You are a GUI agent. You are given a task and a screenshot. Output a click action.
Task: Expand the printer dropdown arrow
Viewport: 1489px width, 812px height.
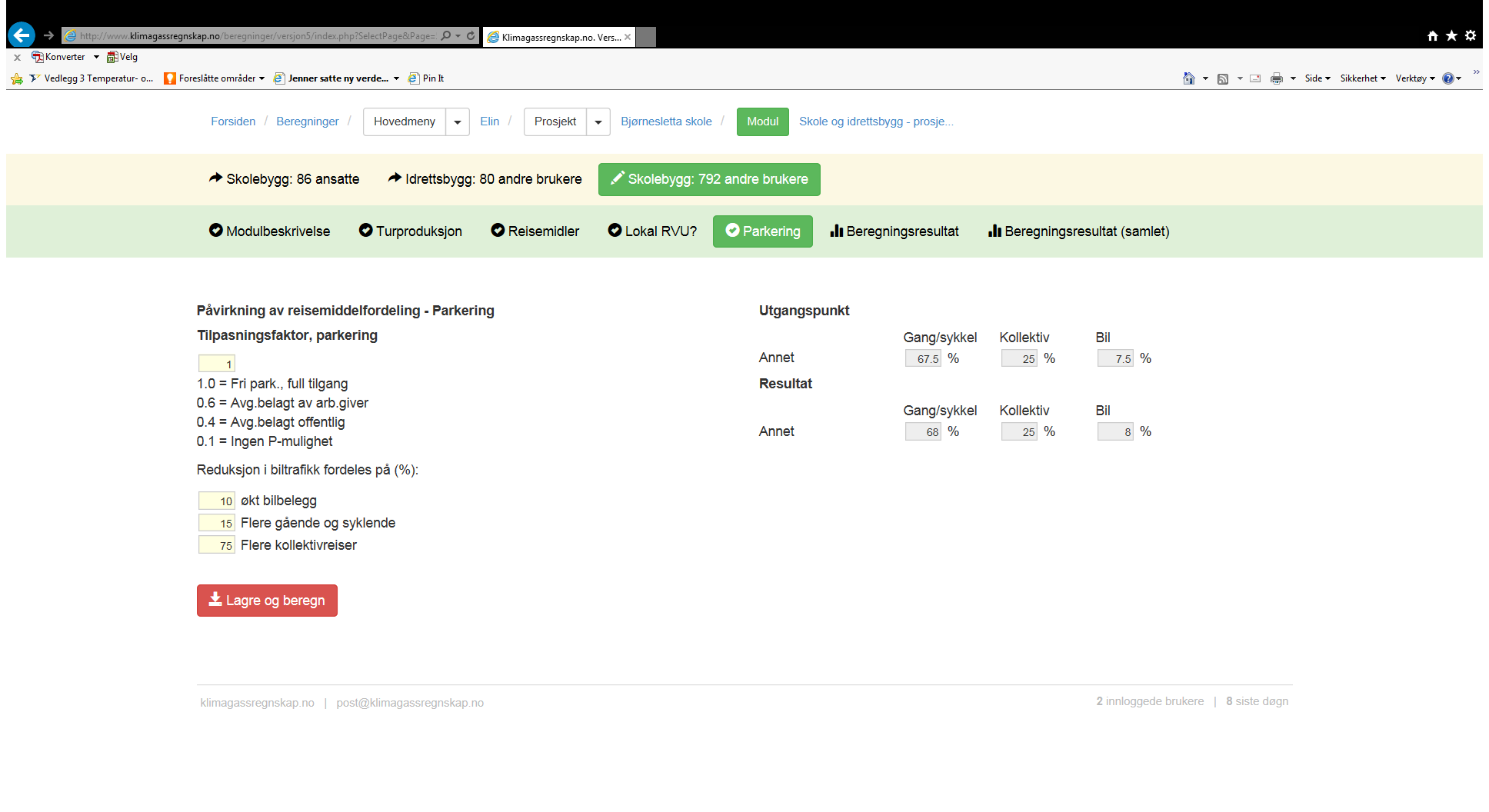(1293, 78)
